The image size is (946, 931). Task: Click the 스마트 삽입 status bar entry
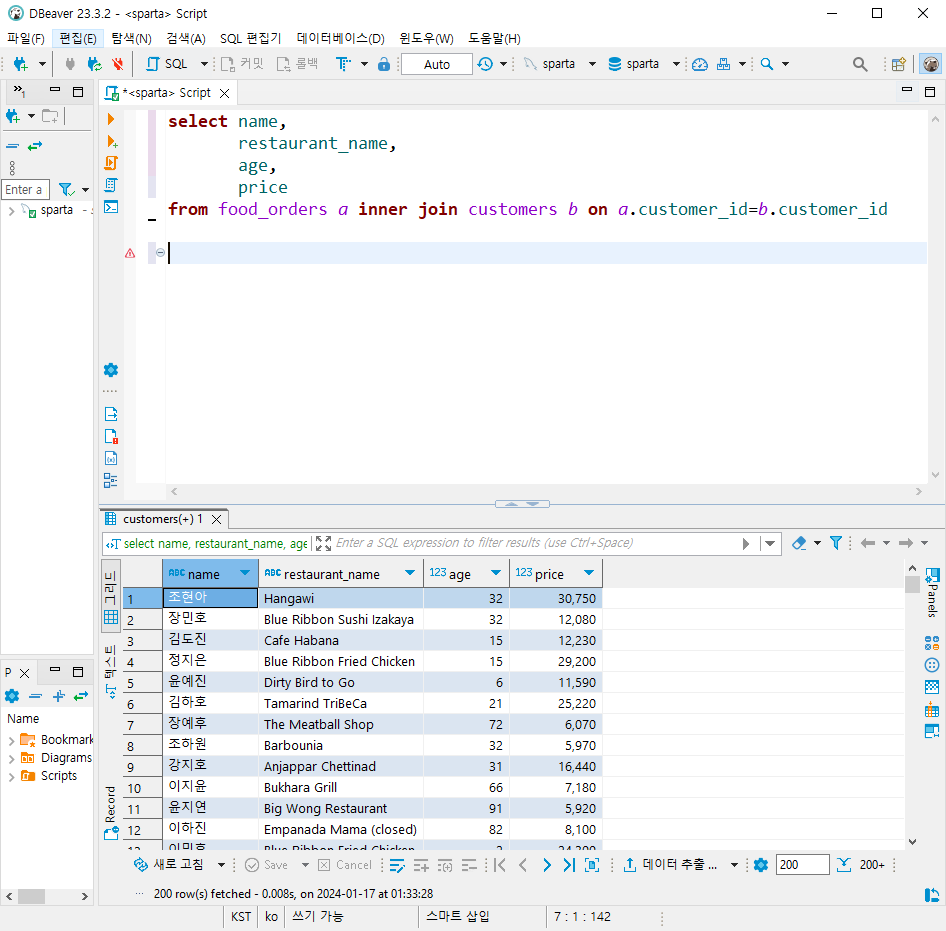click(x=457, y=917)
